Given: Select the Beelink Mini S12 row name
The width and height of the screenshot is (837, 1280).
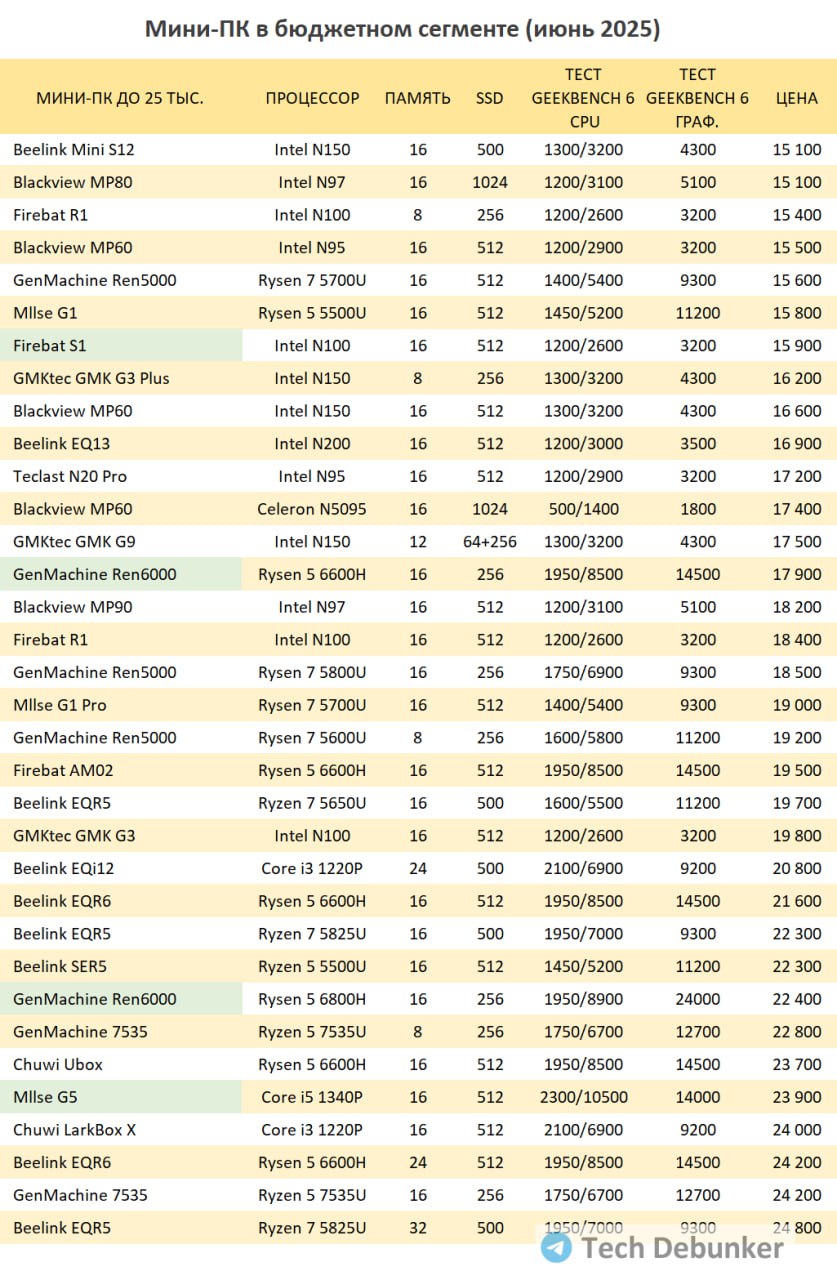Looking at the screenshot, I should [74, 150].
